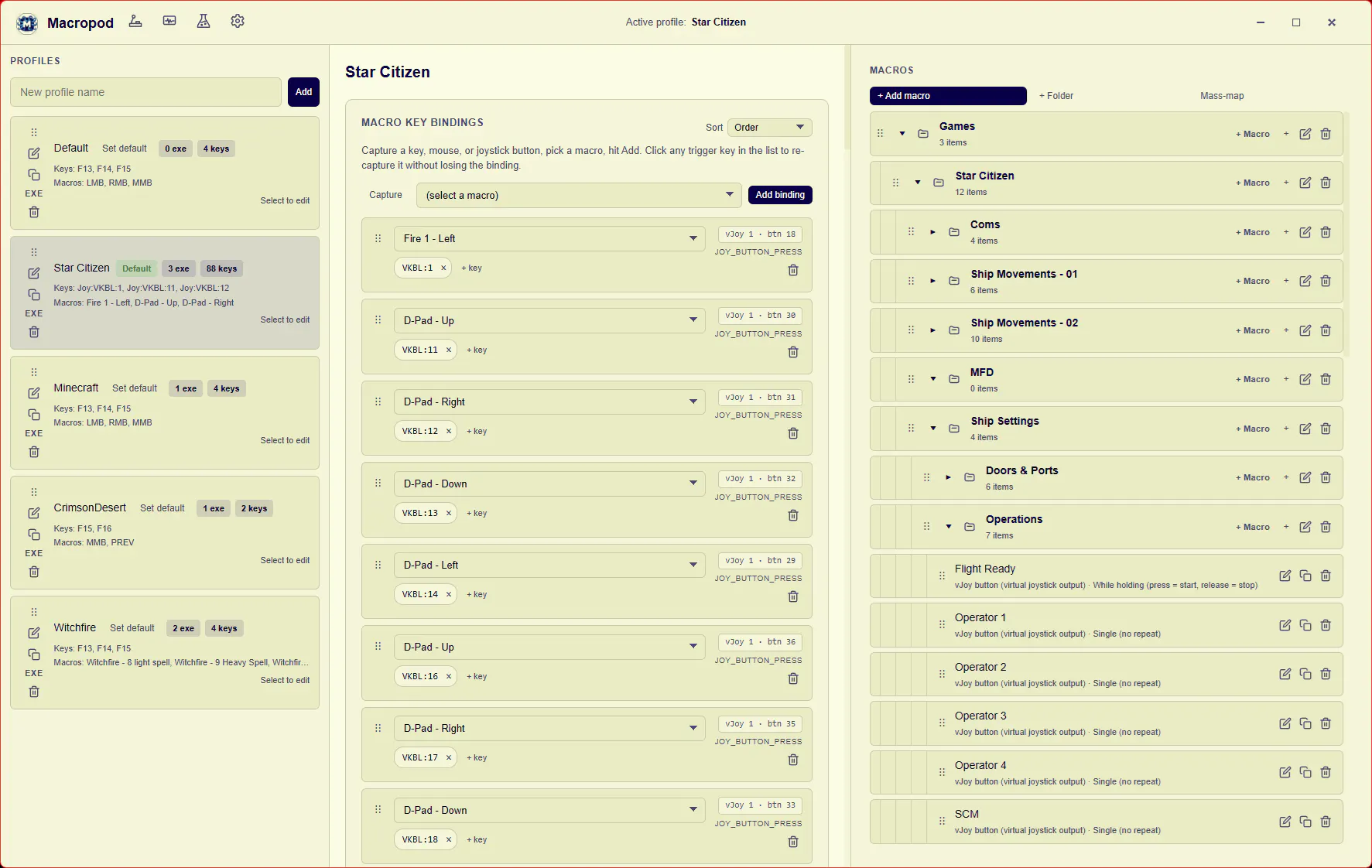Edit the Flight Ready macro
The height and width of the screenshot is (868, 1372).
pos(1285,576)
